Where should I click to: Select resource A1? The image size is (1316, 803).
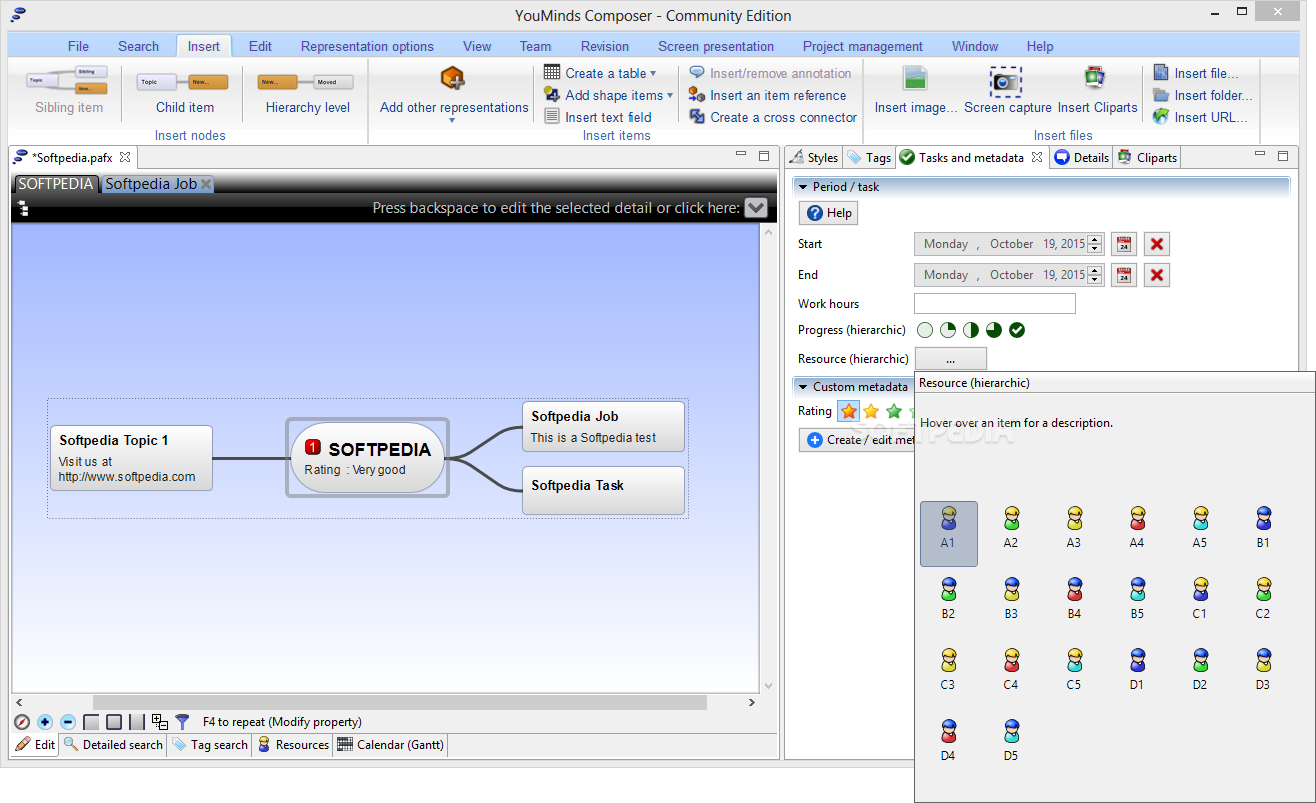coord(948,533)
